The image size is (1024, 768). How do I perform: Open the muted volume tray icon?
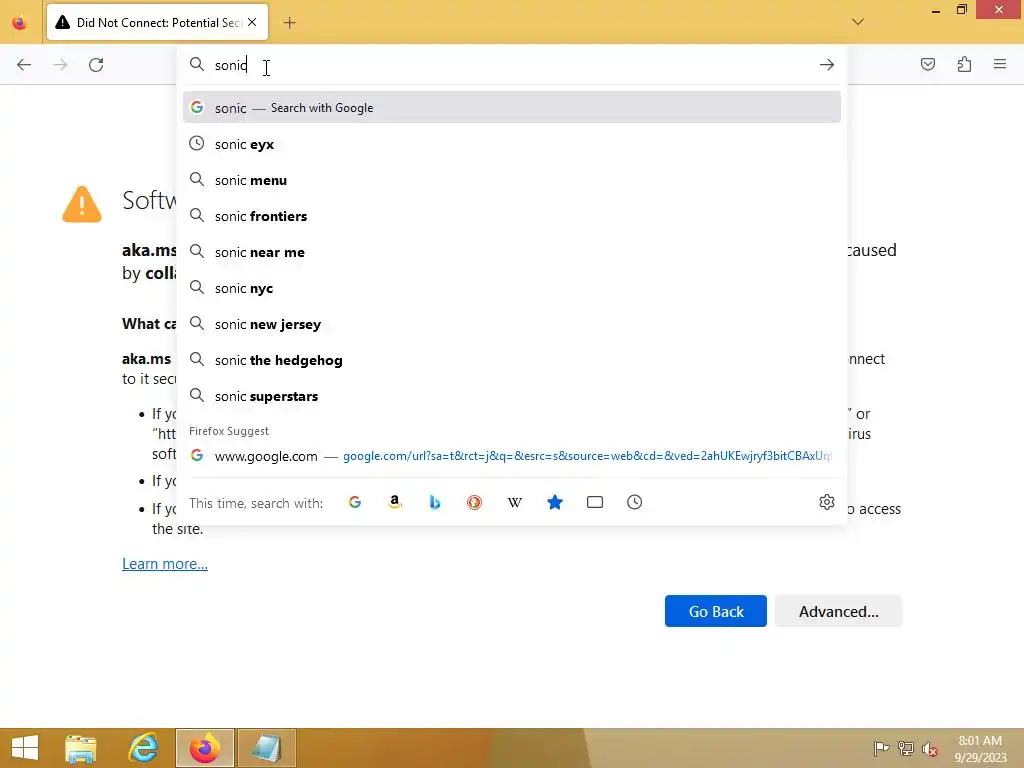coord(930,749)
